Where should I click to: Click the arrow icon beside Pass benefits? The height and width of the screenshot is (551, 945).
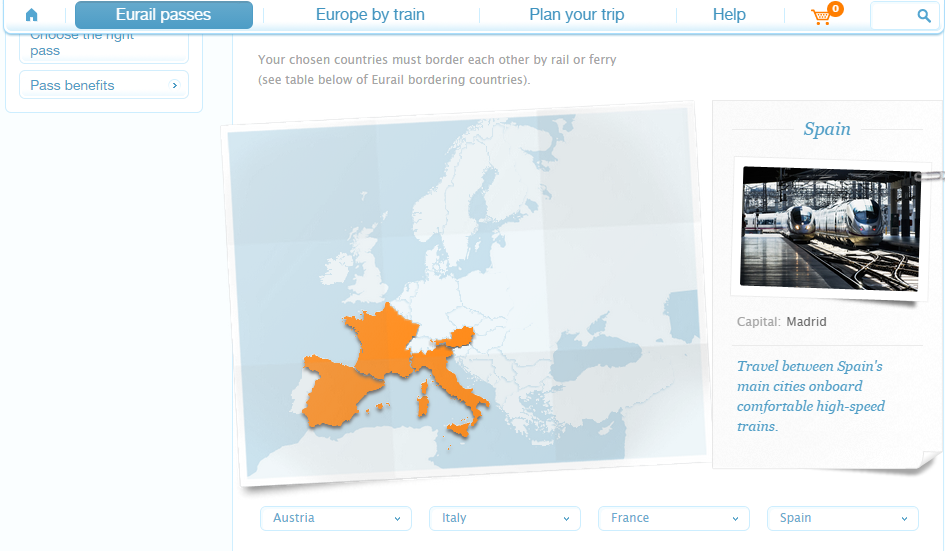point(175,86)
